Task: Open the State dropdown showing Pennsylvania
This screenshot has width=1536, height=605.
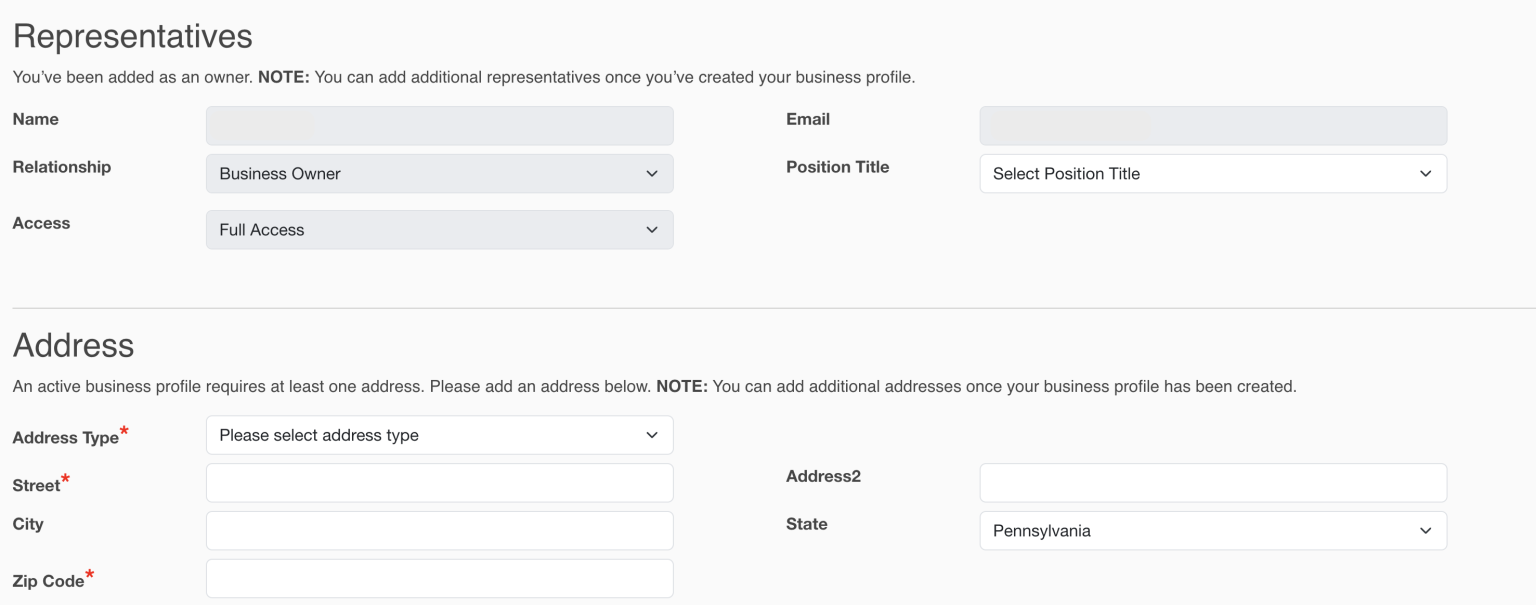Action: pyautogui.click(x=1213, y=530)
